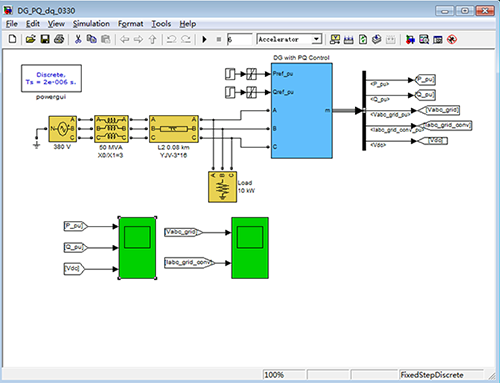Create a new model with the blank page icon
Viewport: 500px width, 383px height.
[x=12, y=39]
